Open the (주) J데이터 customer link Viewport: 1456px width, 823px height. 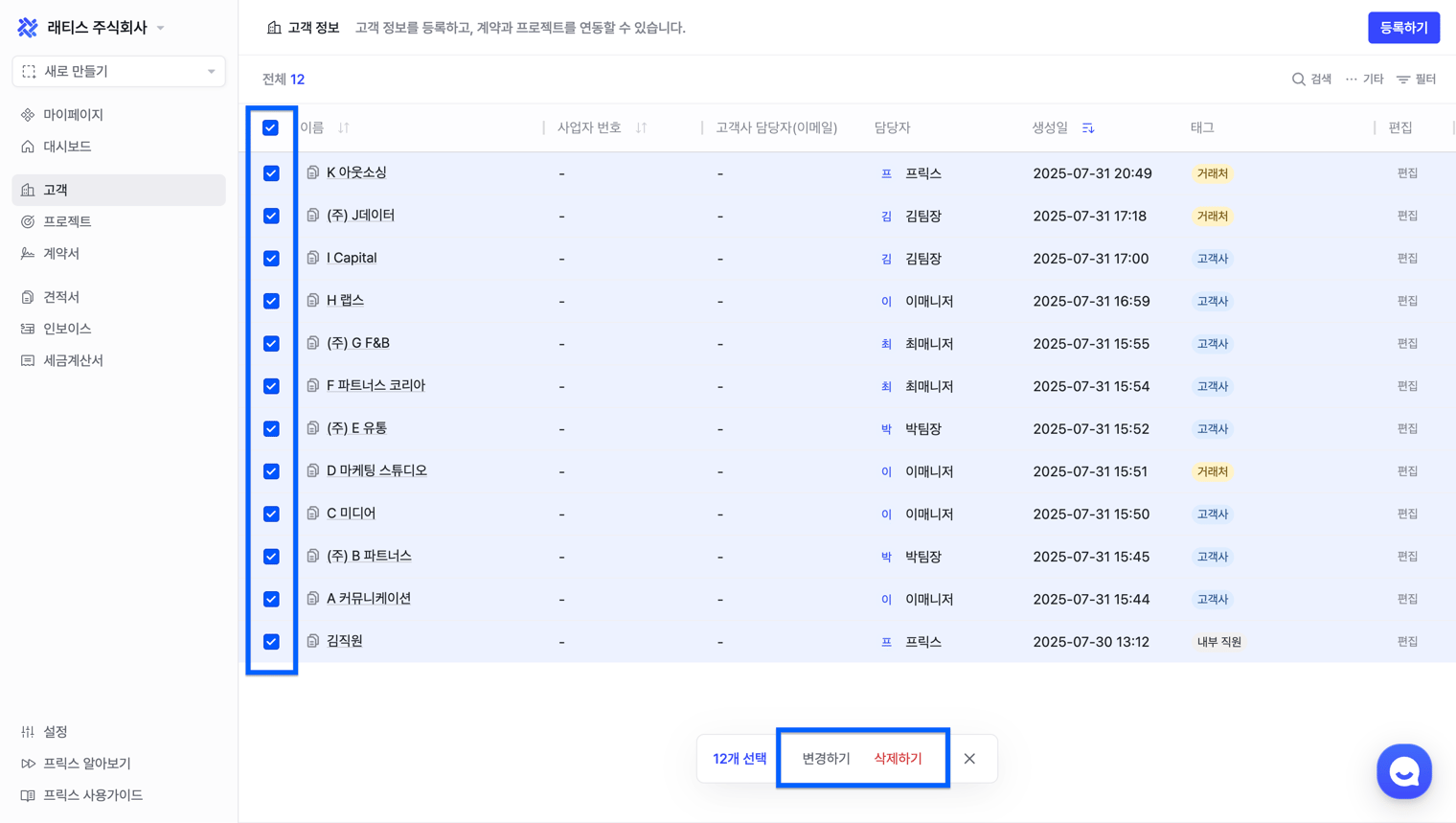click(360, 216)
